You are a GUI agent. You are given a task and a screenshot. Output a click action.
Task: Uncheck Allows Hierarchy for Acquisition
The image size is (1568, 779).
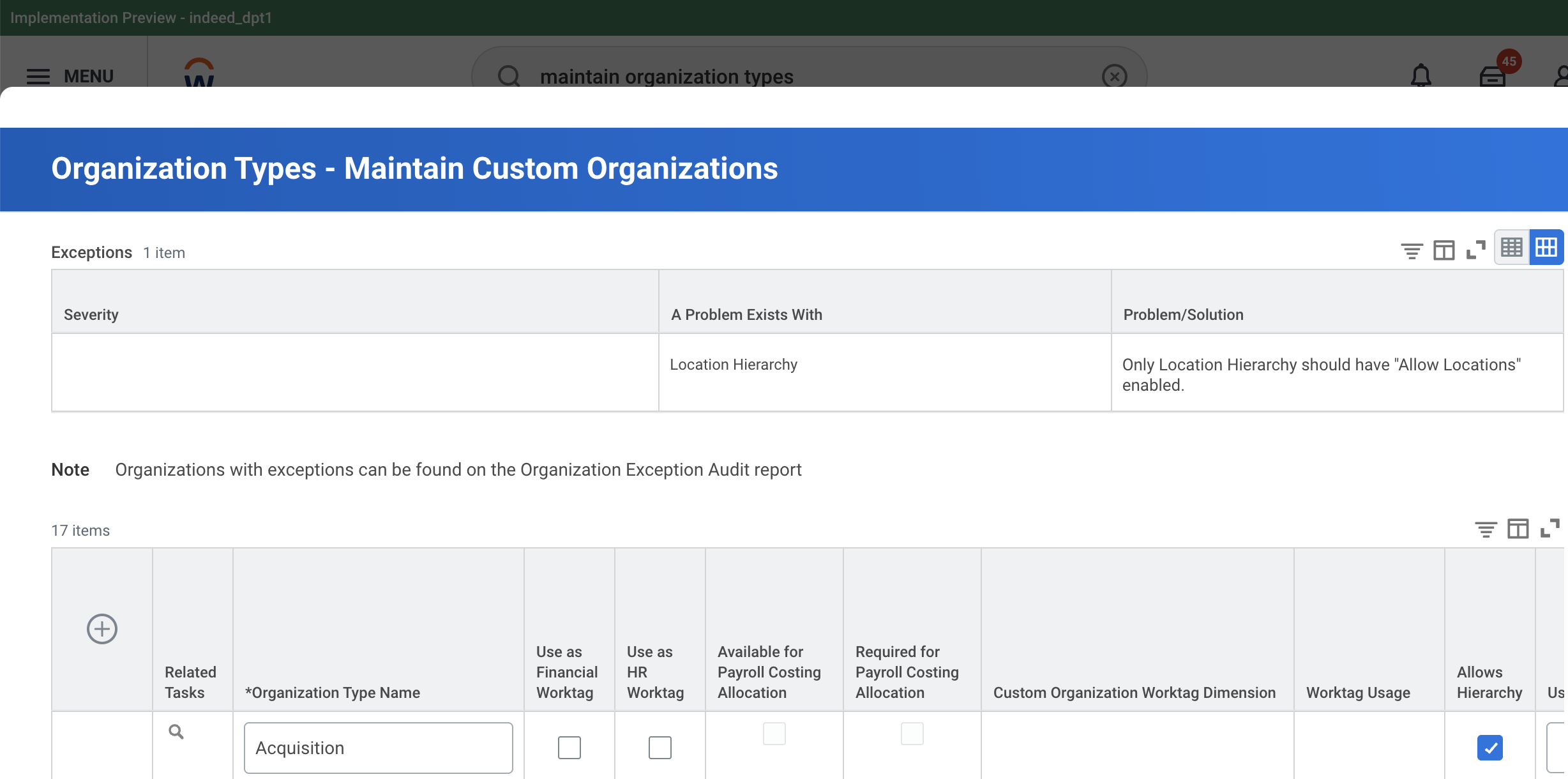[x=1490, y=748]
